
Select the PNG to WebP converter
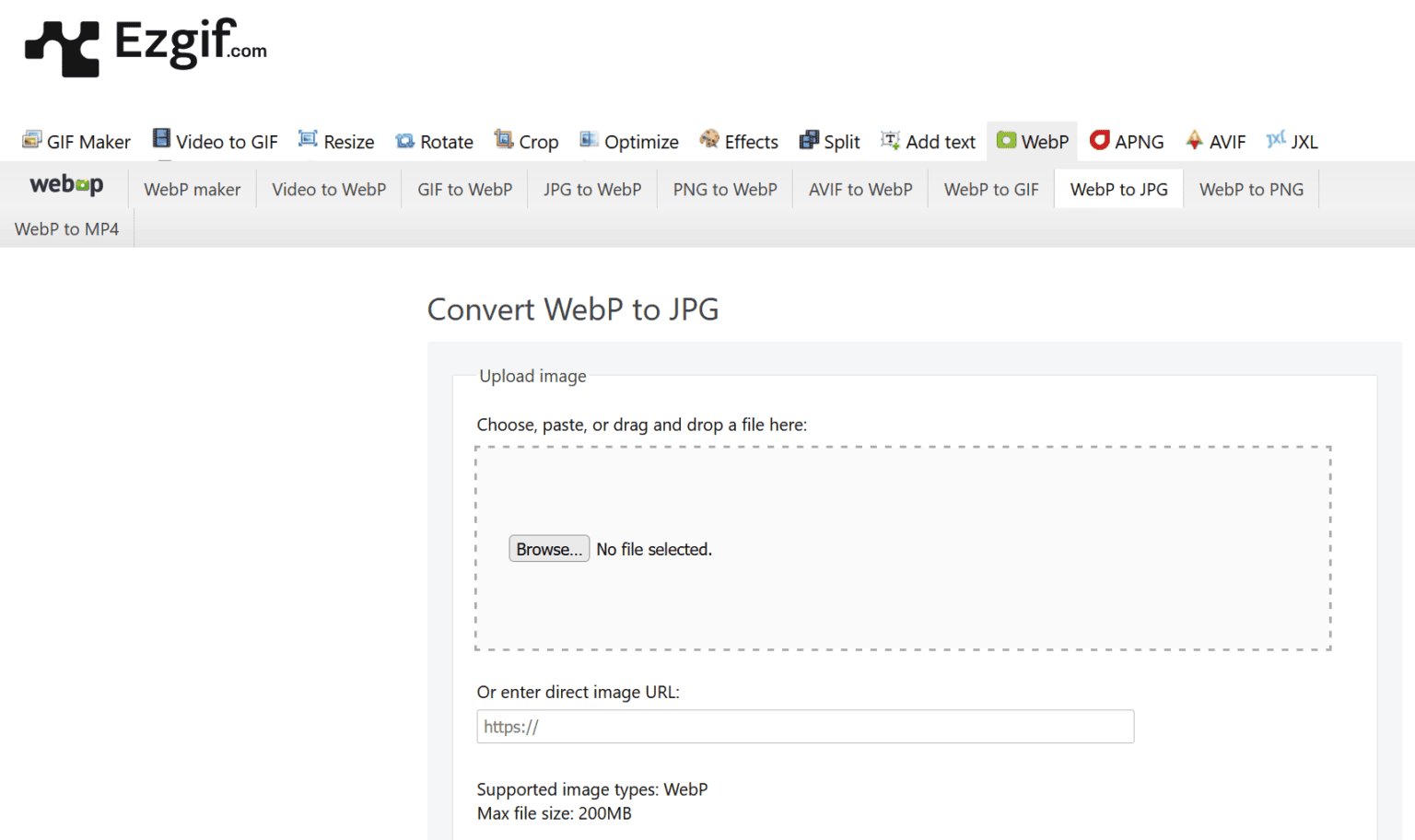coord(724,189)
